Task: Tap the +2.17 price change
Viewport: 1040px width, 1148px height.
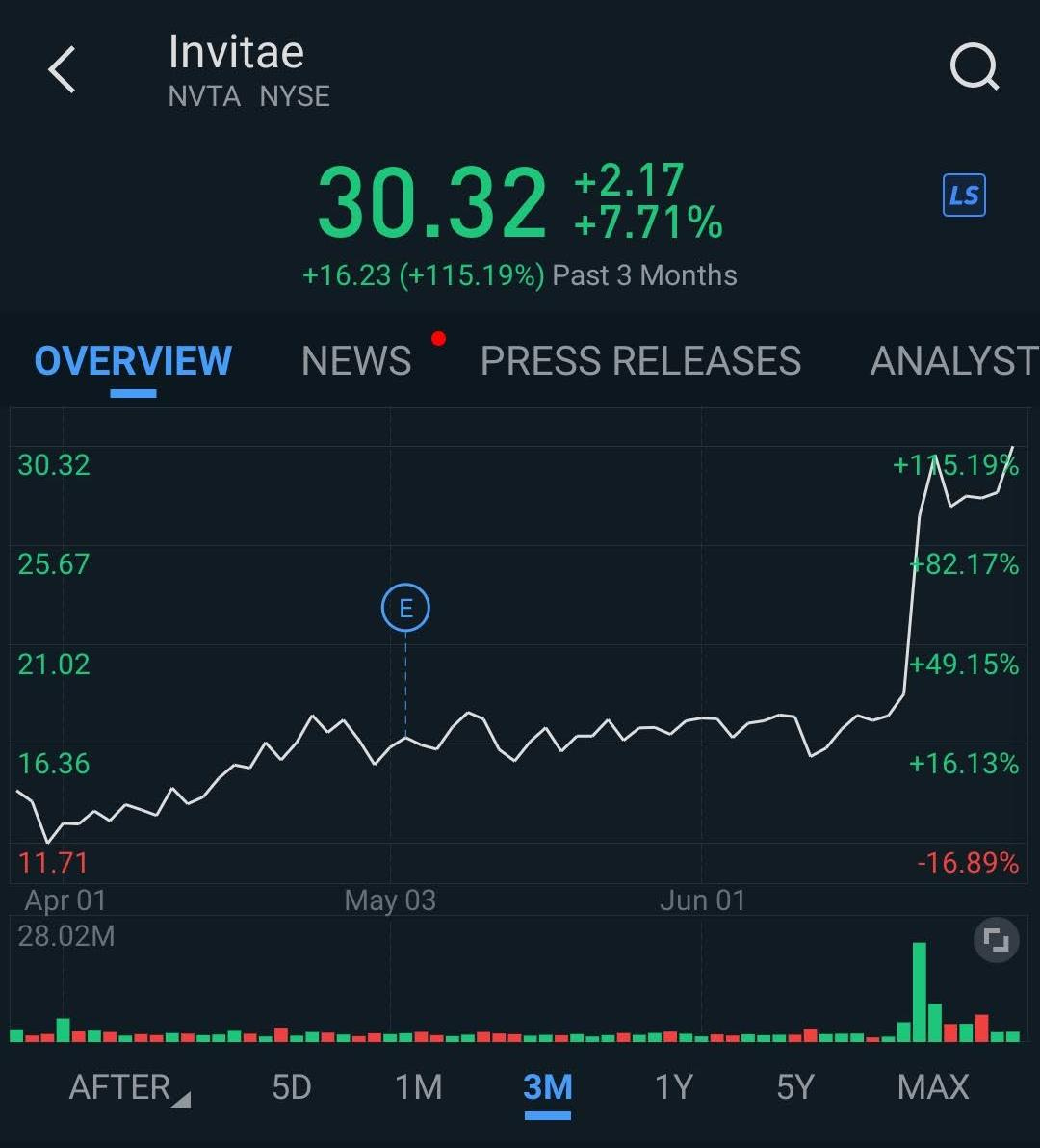Action: coord(630,180)
